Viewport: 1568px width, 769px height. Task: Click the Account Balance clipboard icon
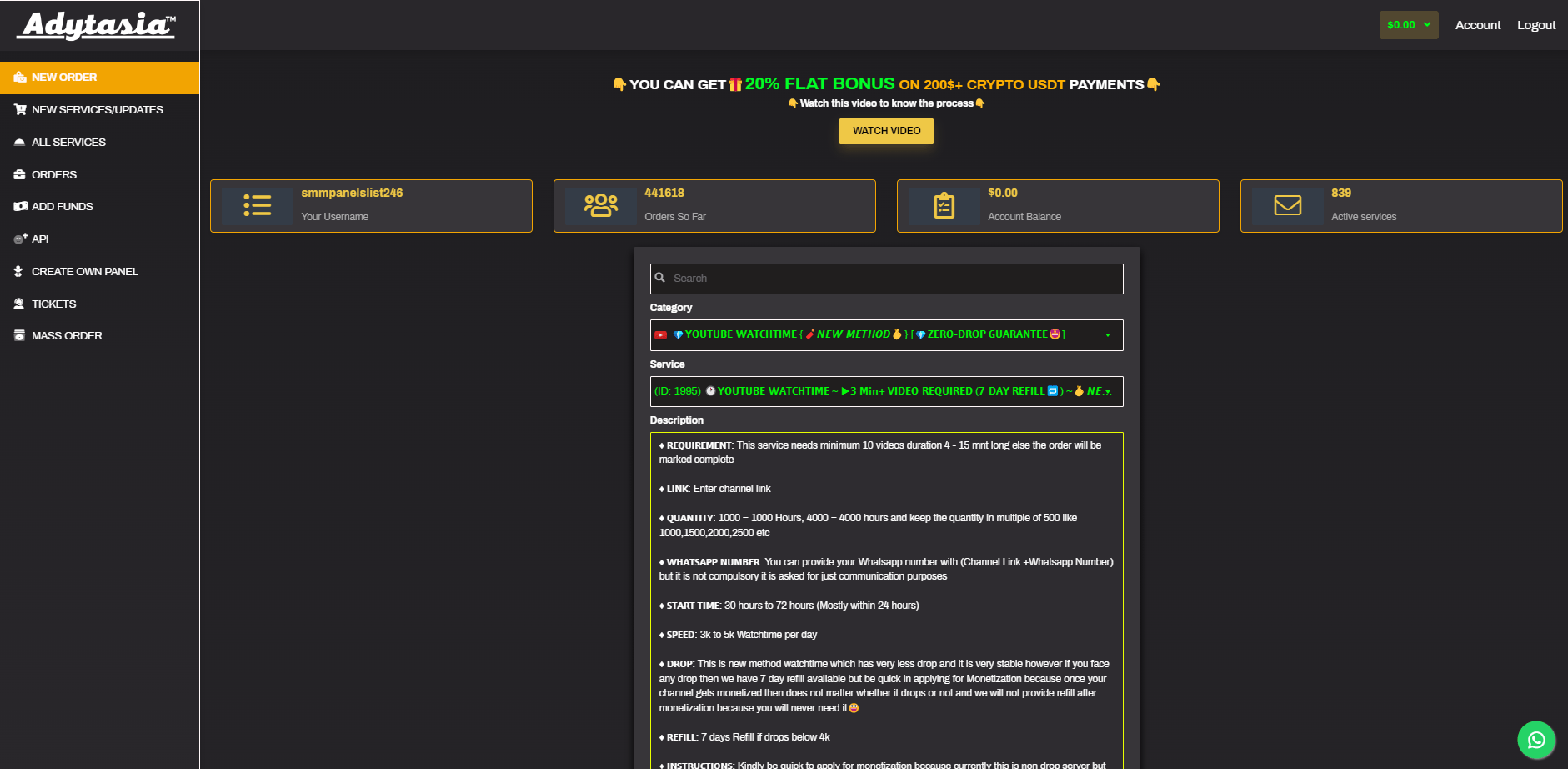(x=944, y=205)
